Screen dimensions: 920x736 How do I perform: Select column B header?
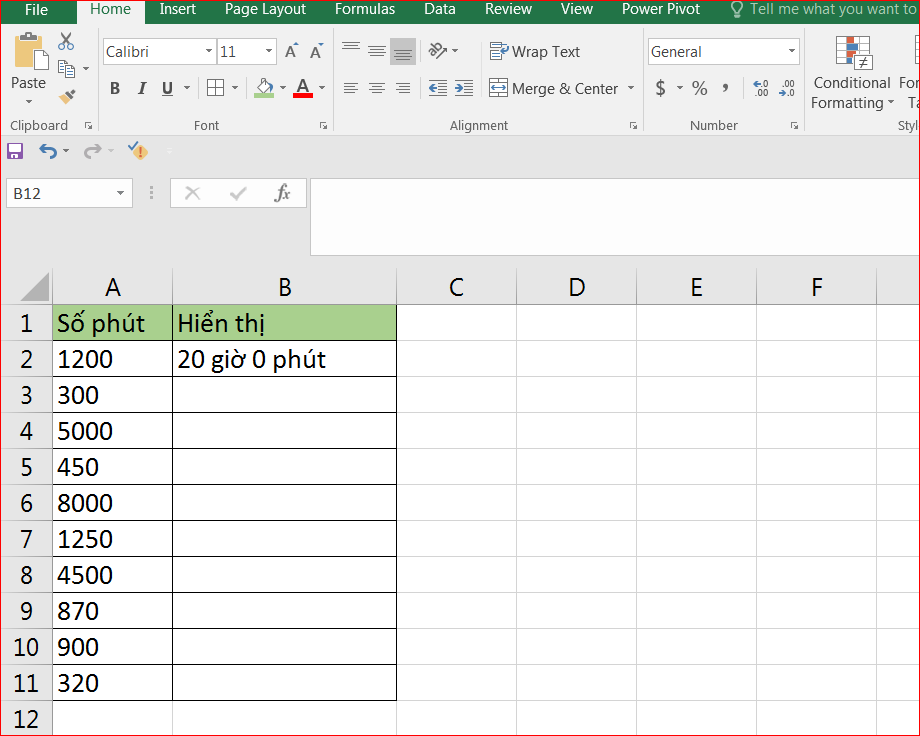coord(285,287)
